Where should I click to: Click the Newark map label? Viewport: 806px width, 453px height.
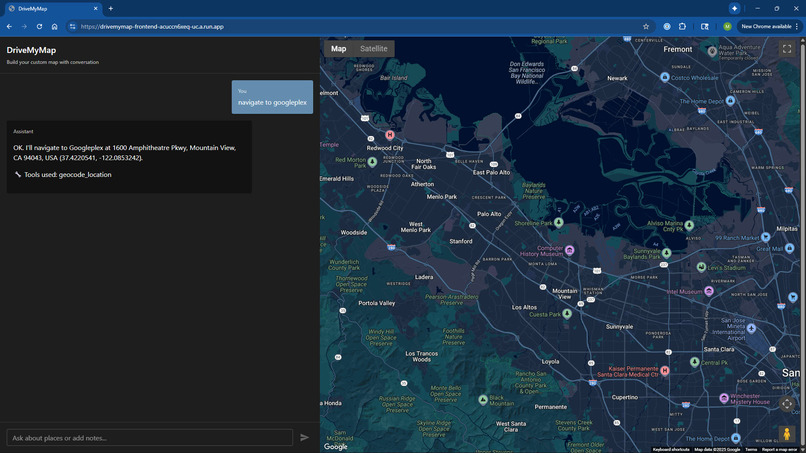point(617,78)
